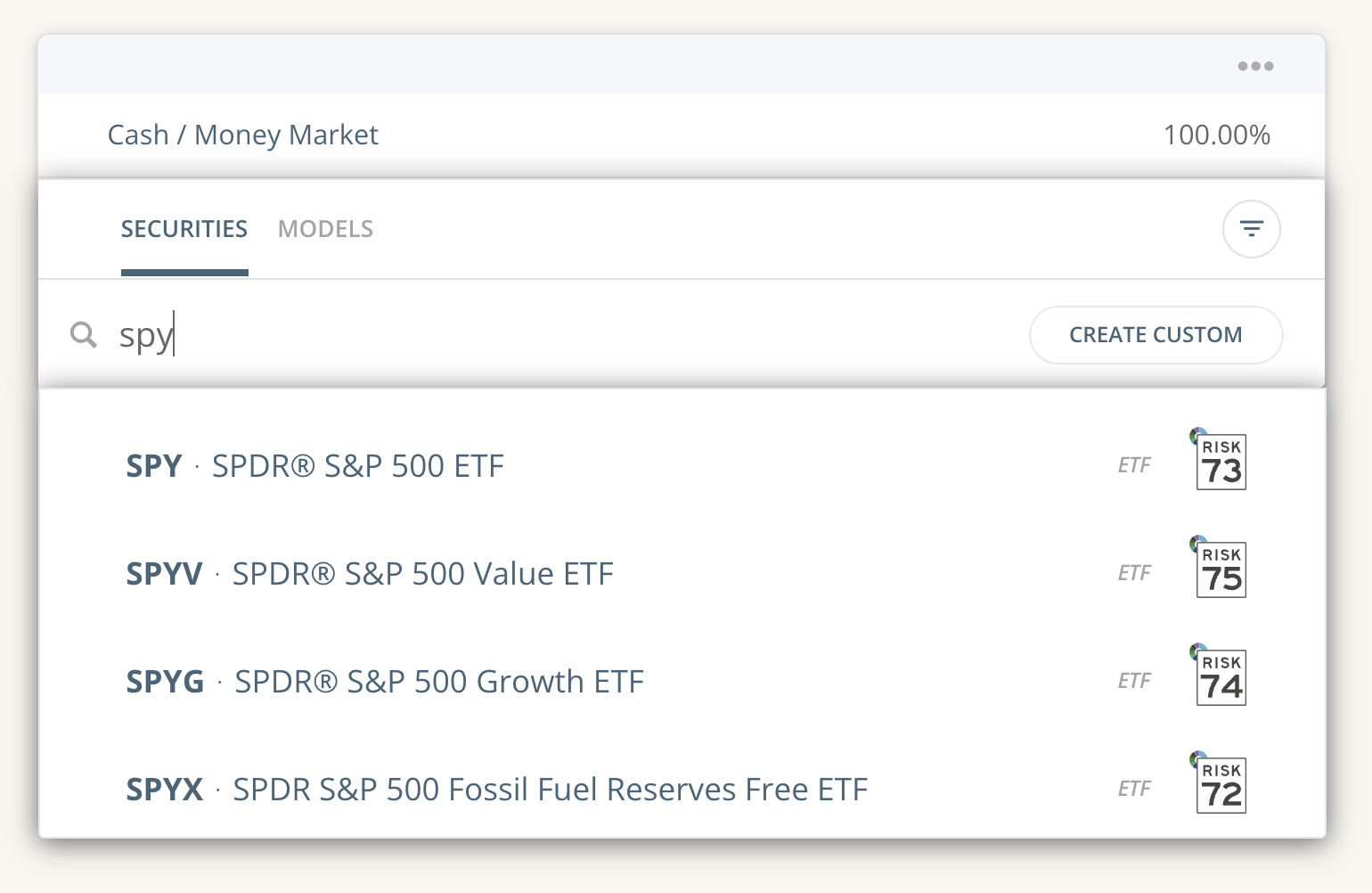The width and height of the screenshot is (1372, 893).
Task: Click the filter icon button
Action: click(1251, 229)
